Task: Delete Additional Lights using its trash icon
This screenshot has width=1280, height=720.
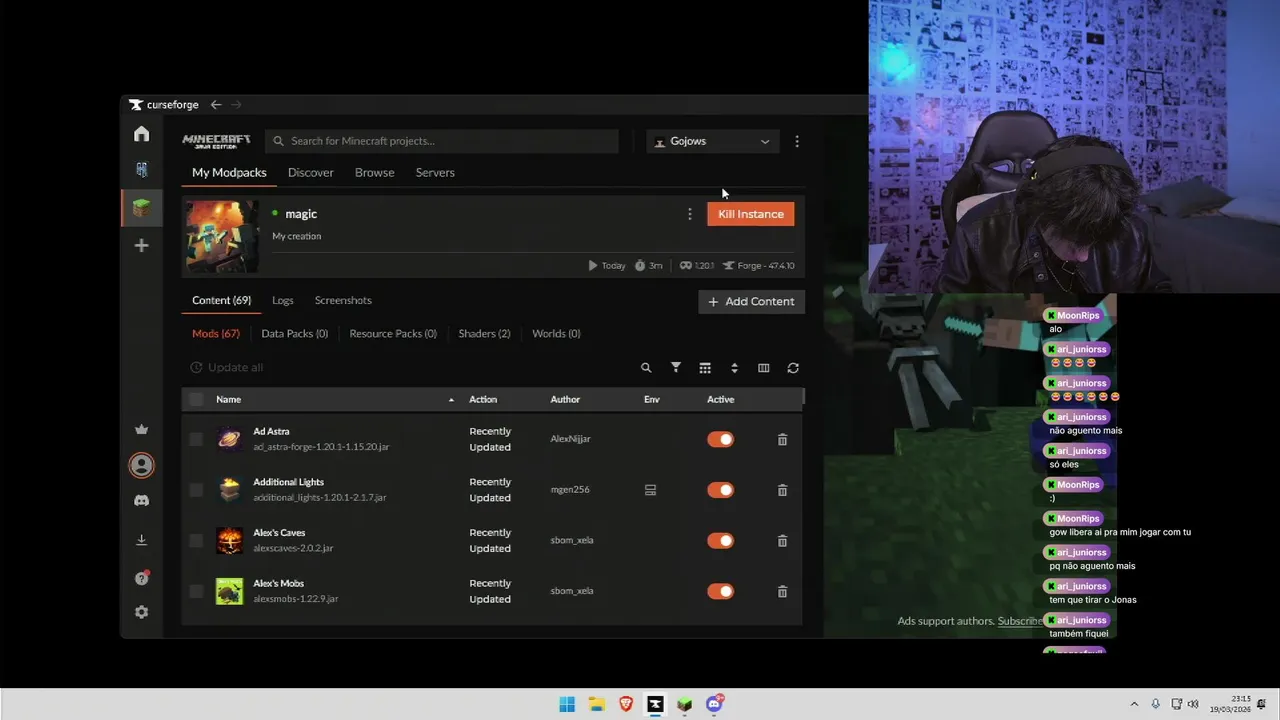Action: [782, 490]
